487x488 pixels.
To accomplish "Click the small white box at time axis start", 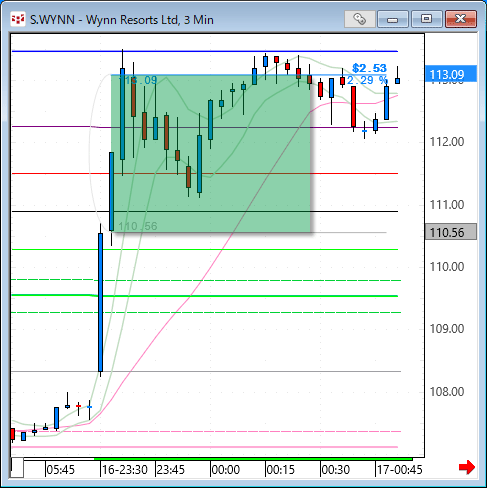I will (17, 468).
